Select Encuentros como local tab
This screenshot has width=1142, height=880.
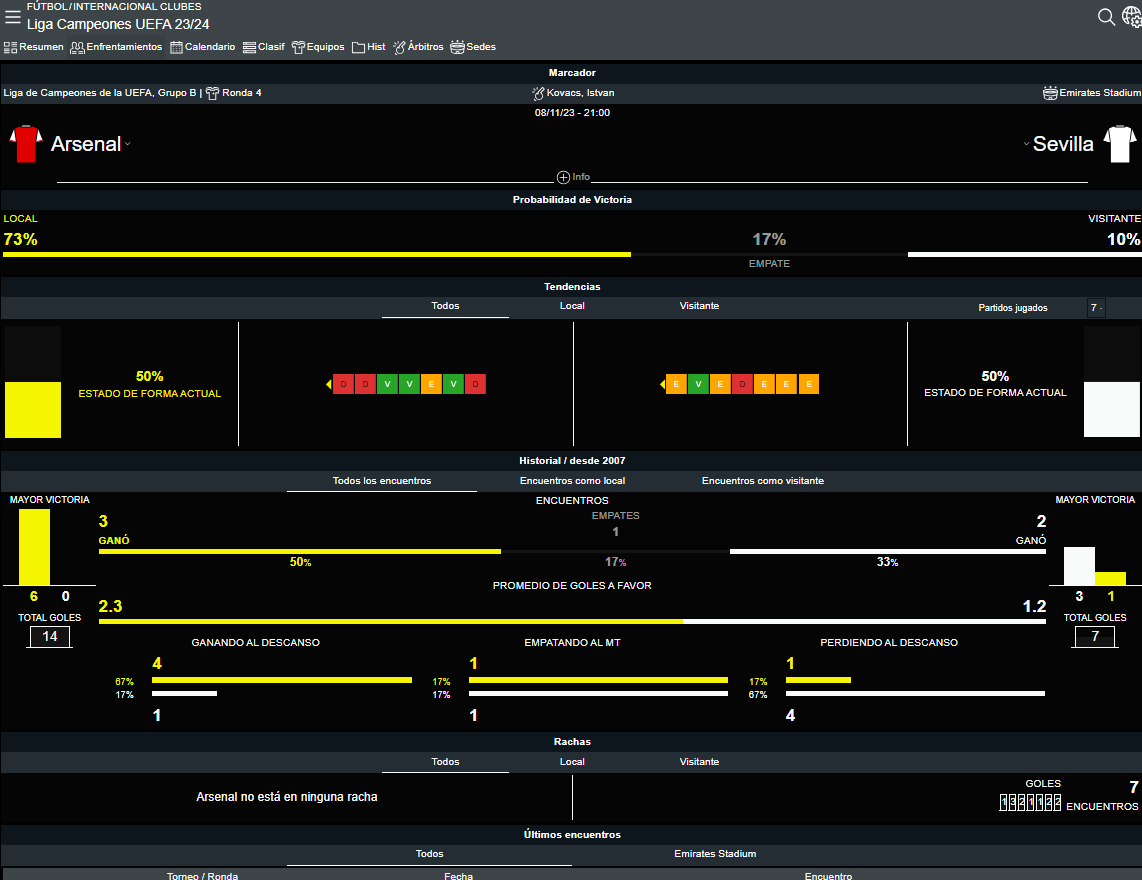tap(572, 481)
